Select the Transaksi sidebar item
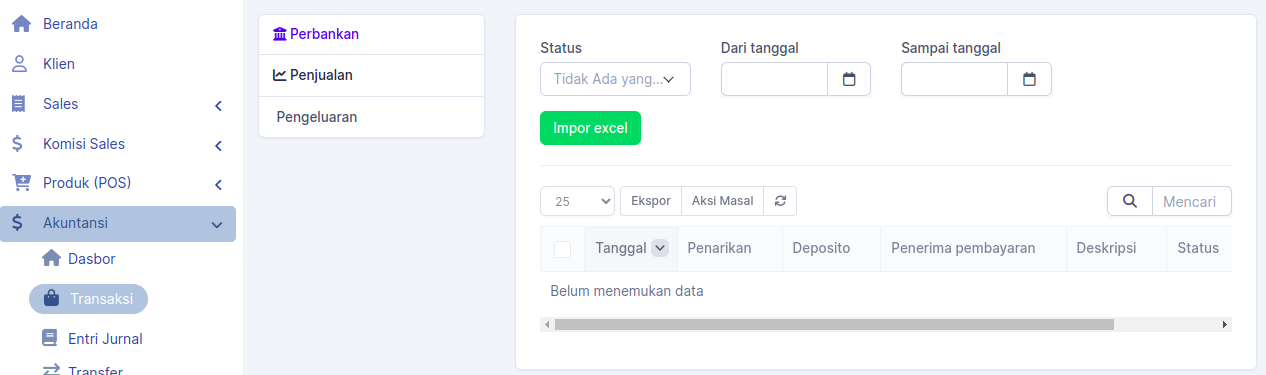This screenshot has height=375, width=1266. point(88,299)
